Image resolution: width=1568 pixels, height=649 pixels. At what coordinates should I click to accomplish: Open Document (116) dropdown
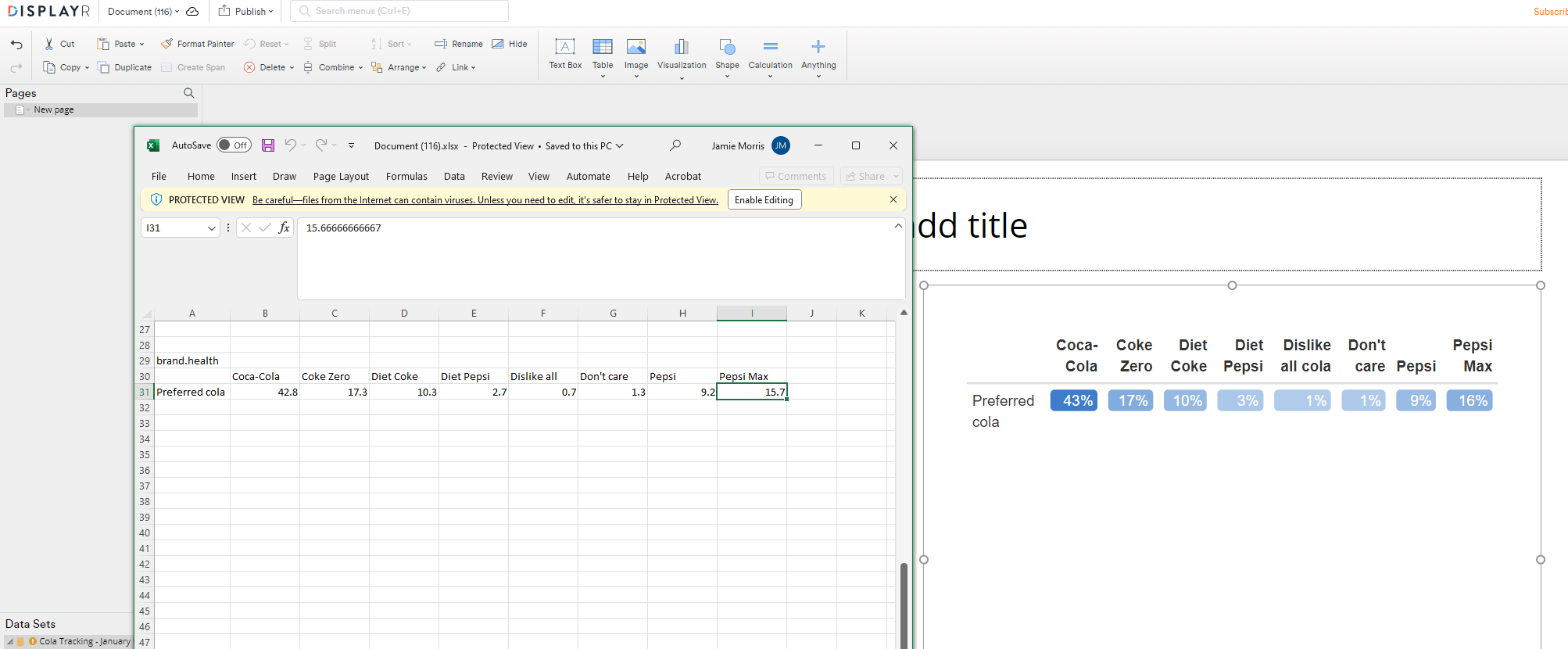point(144,12)
